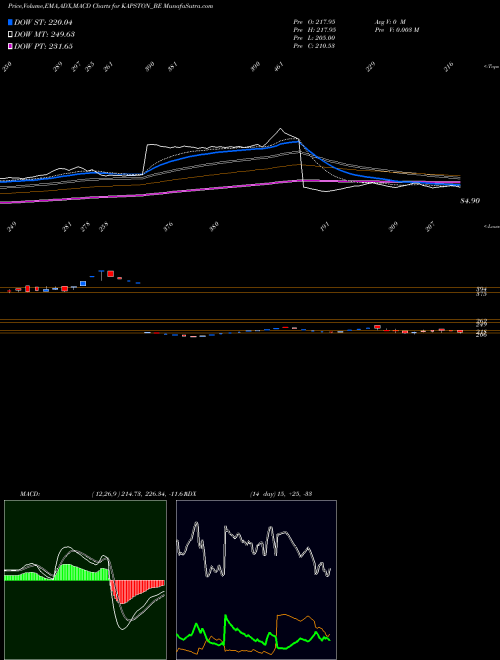Click the 'MACD:' indicator label
Image resolution: width=500 pixels, height=660 pixels.
[x=30, y=494]
